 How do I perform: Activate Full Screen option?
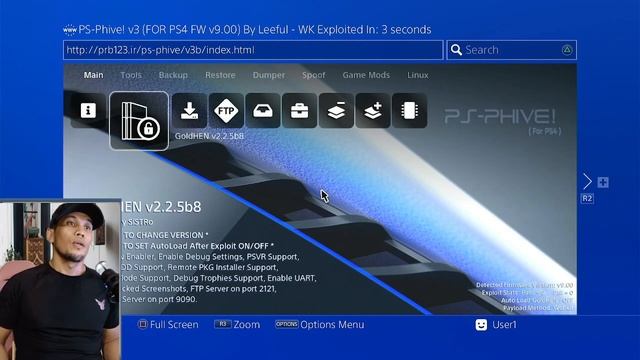coord(168,324)
